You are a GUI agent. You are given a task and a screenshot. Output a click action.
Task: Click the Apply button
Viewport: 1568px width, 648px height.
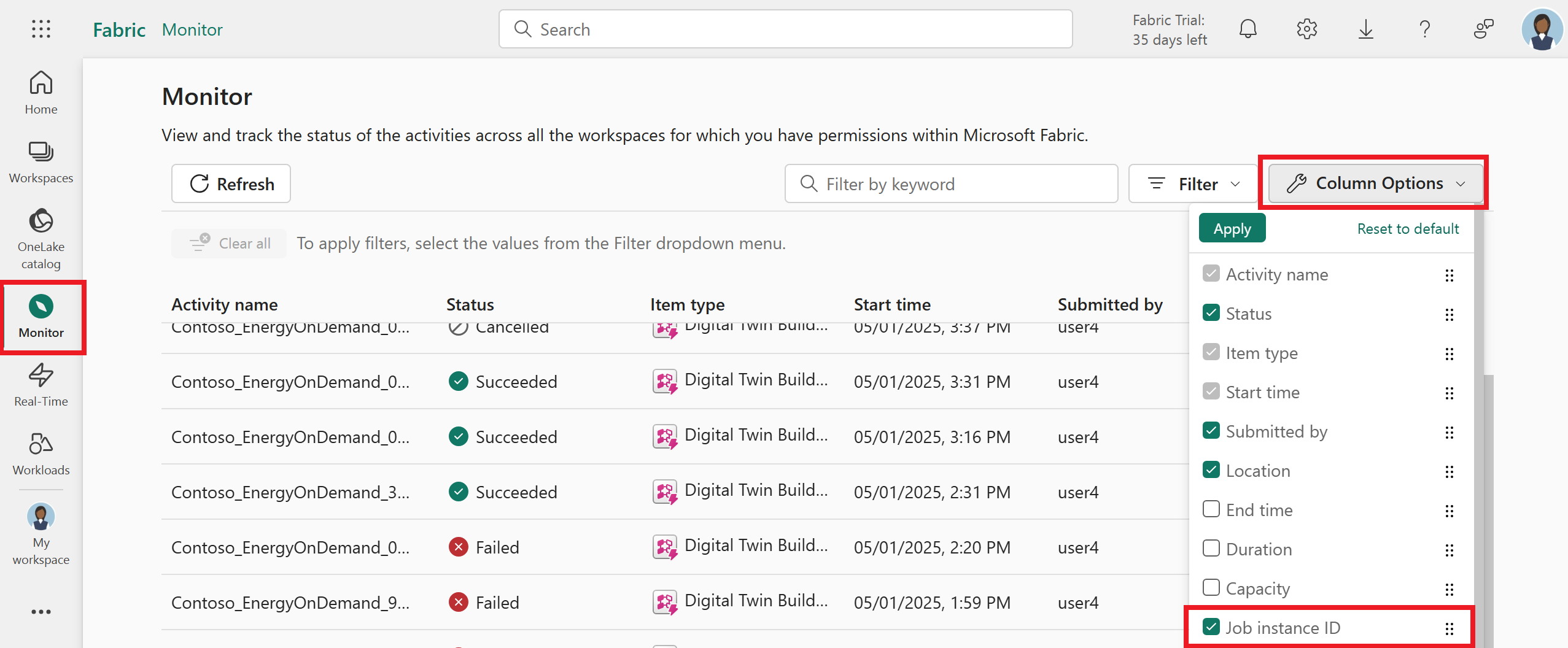[1232, 229]
